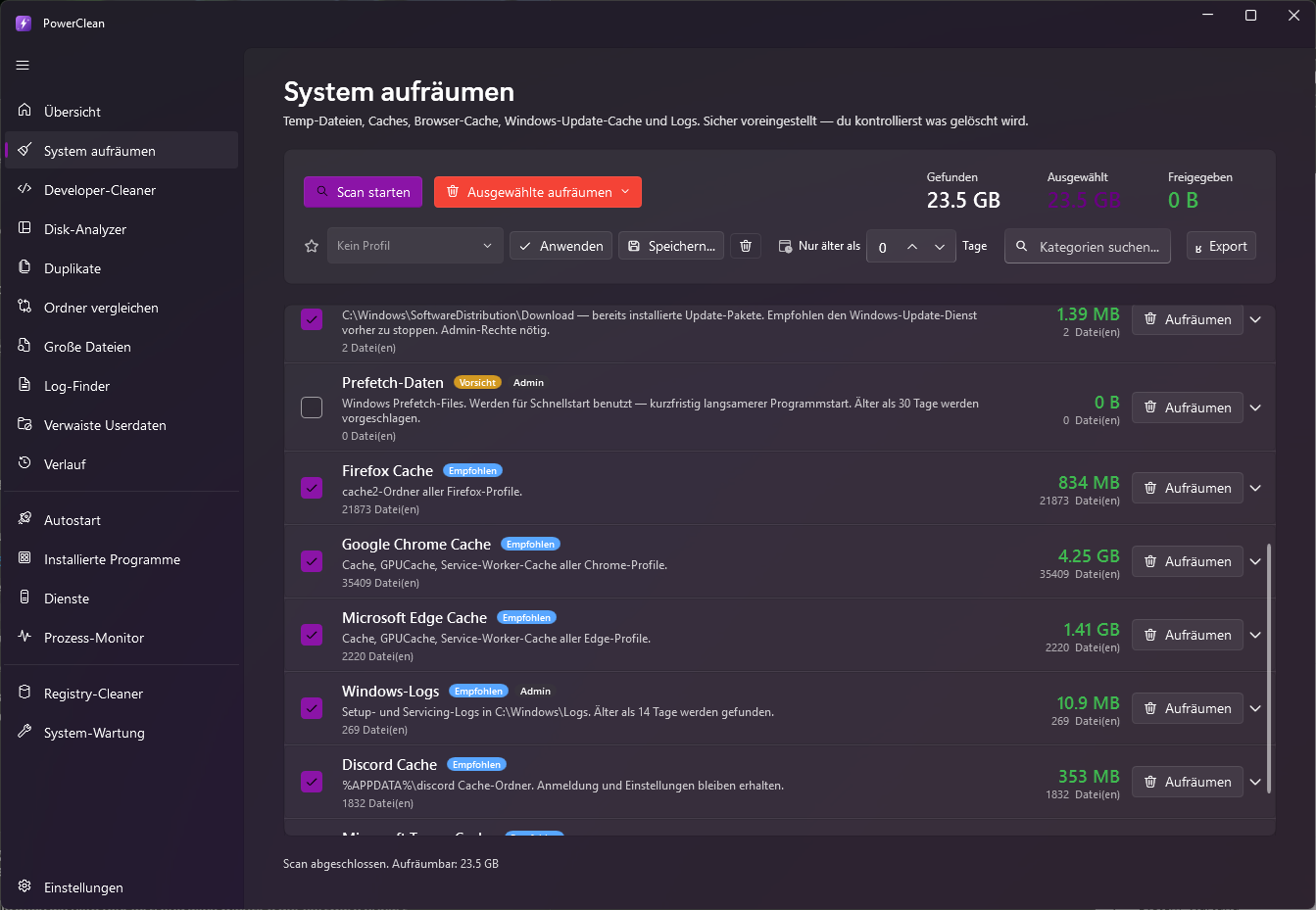
Task: Click the Autostart rocket icon
Action: (x=24, y=519)
